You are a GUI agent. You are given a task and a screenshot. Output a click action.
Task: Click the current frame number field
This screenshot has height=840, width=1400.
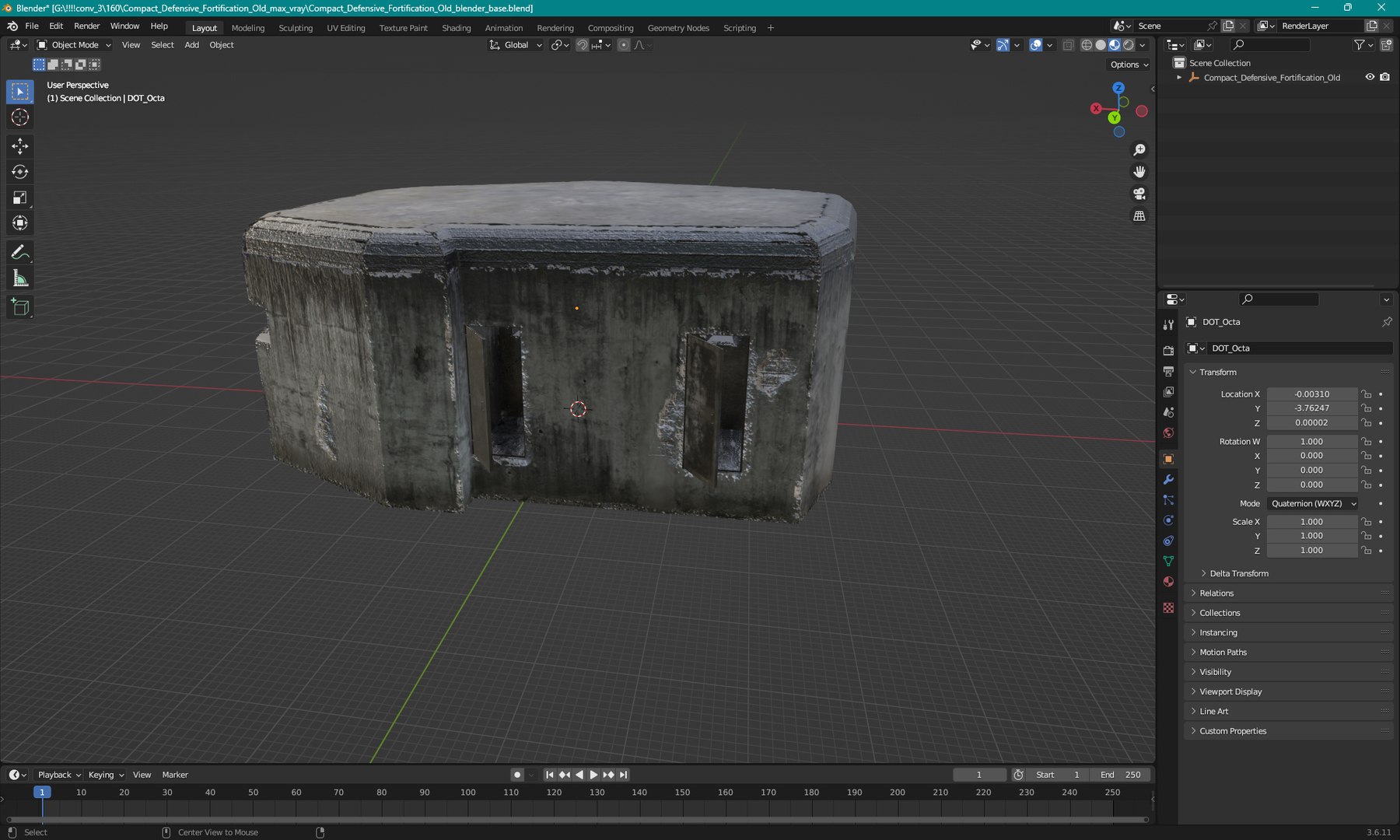(979, 775)
